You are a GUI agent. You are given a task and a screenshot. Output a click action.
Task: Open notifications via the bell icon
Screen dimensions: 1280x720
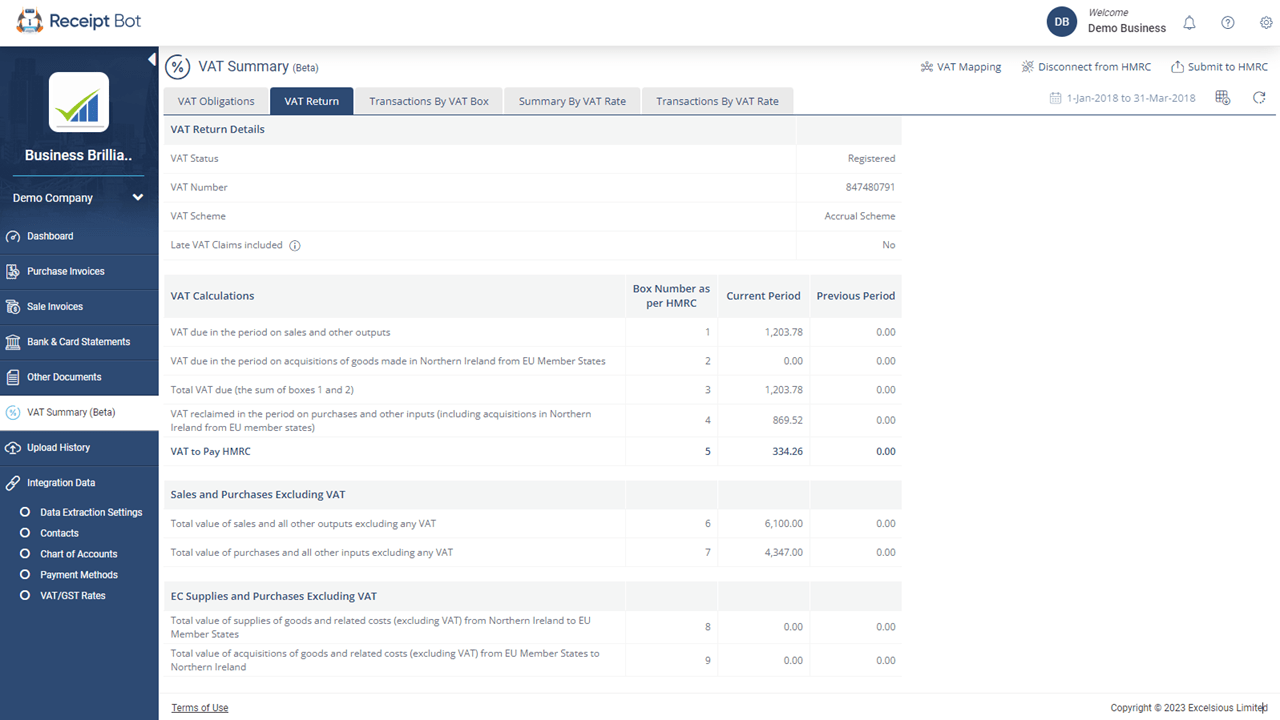click(1189, 22)
